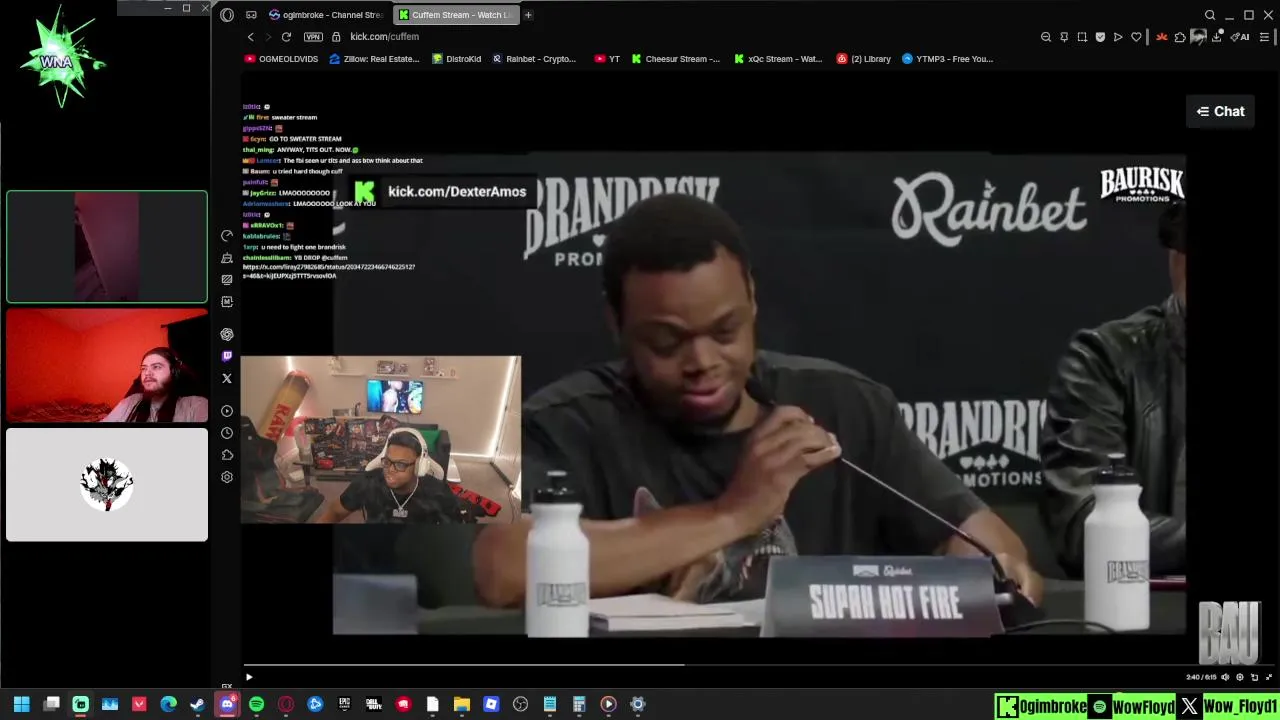Screen dimensions: 1280x720
Task: Open Windows Start menu
Action: coord(21,704)
